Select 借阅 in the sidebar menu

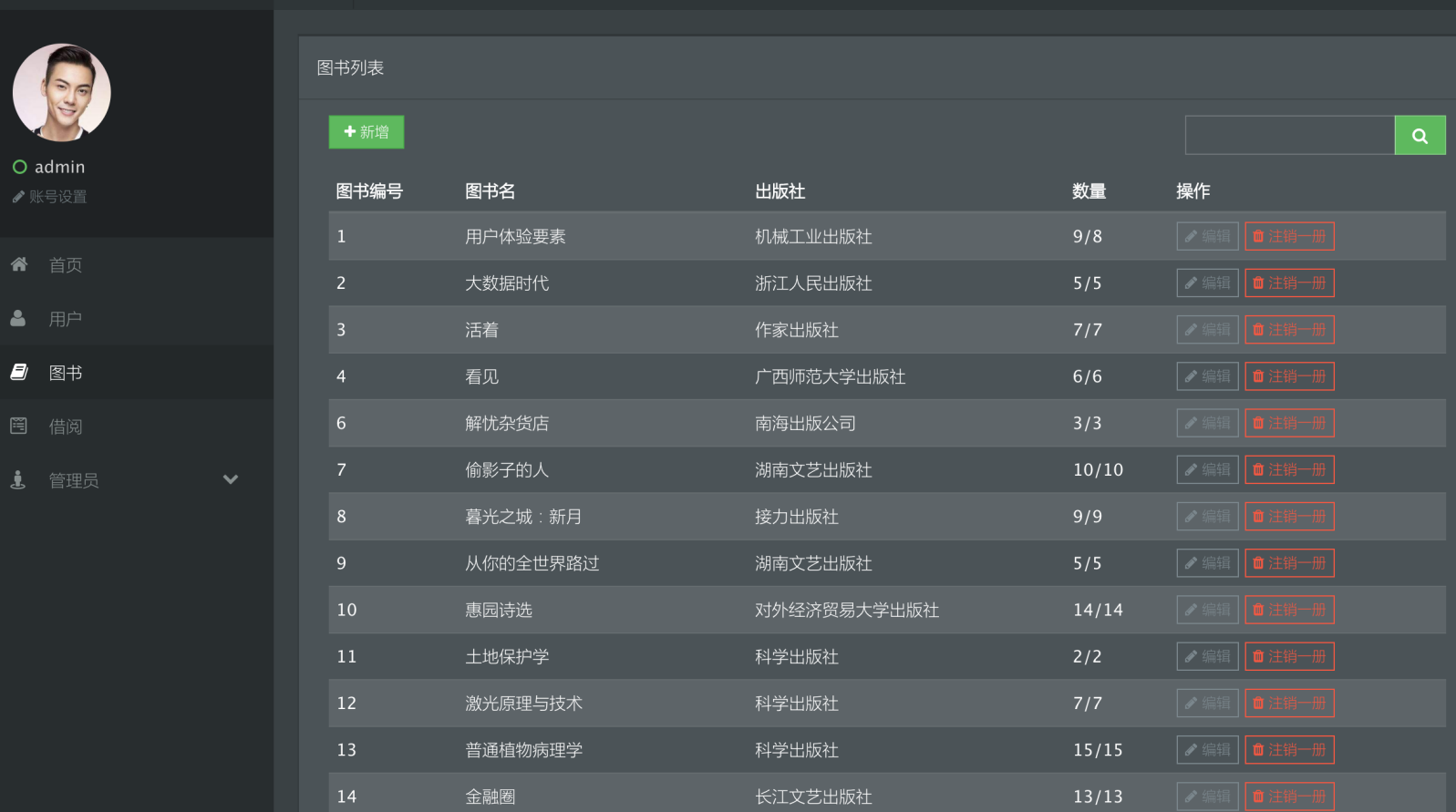point(66,427)
